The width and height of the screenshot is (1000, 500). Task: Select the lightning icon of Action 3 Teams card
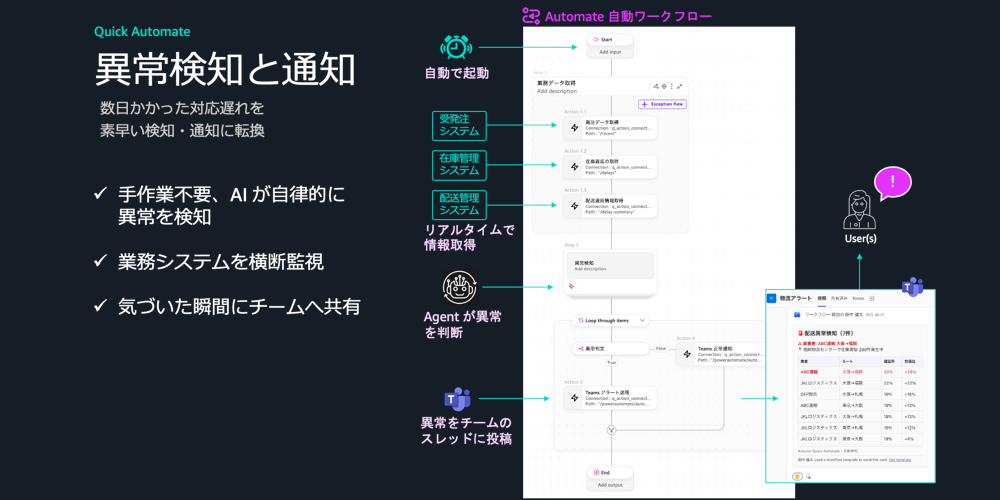575,397
